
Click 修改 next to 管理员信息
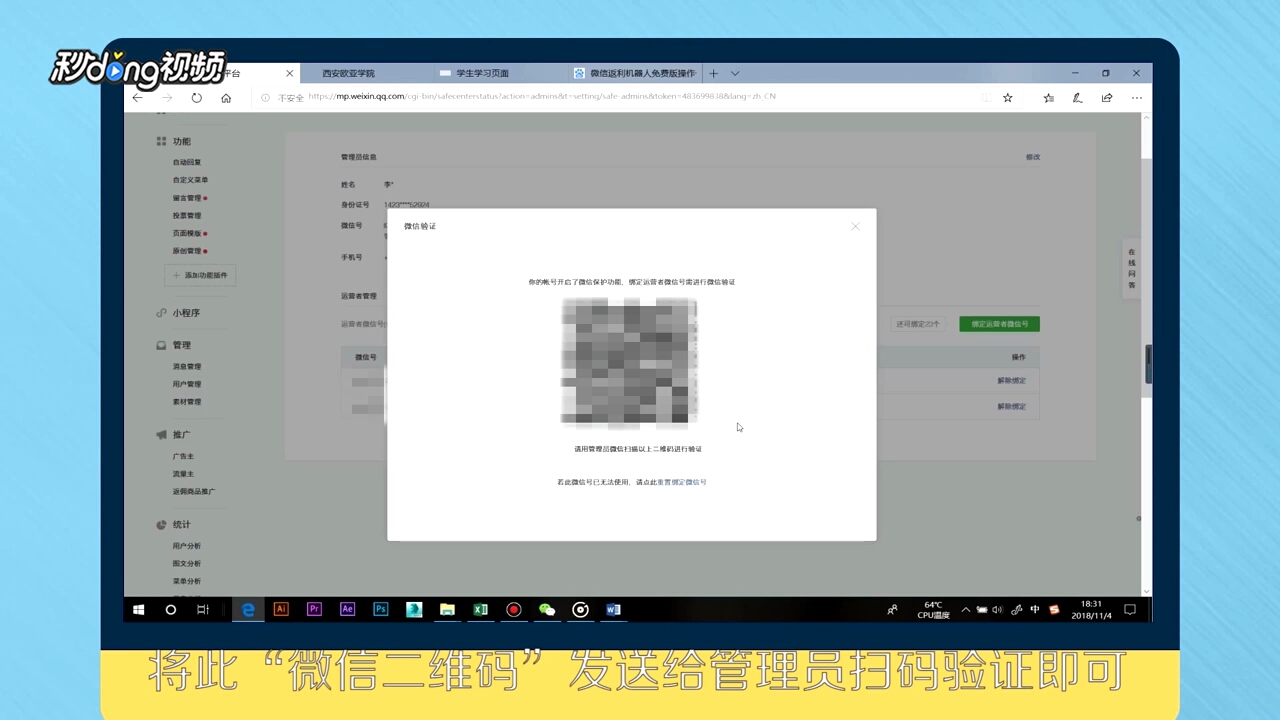(1033, 157)
